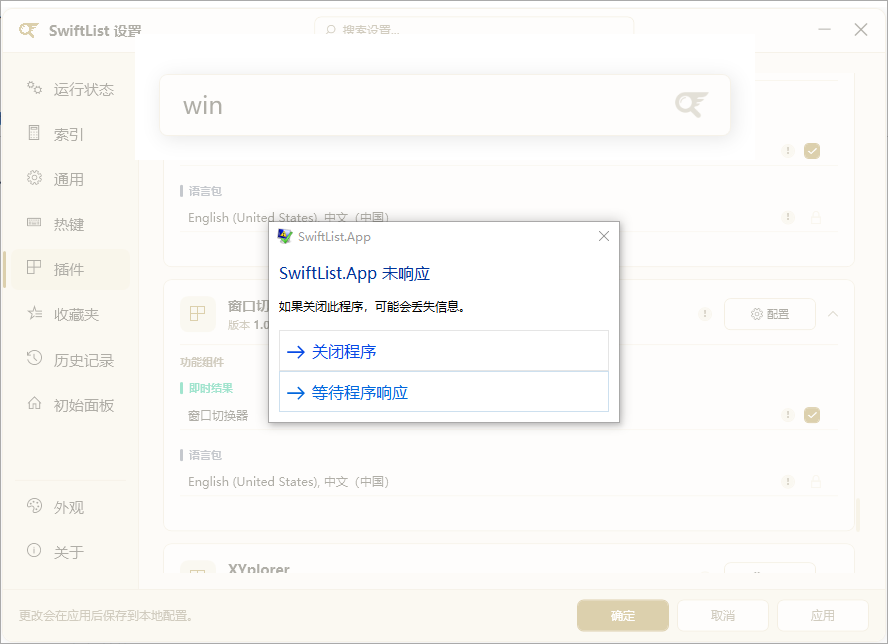Select the 即时结果 component heading
Image resolution: width=888 pixels, height=644 pixels.
211,388
